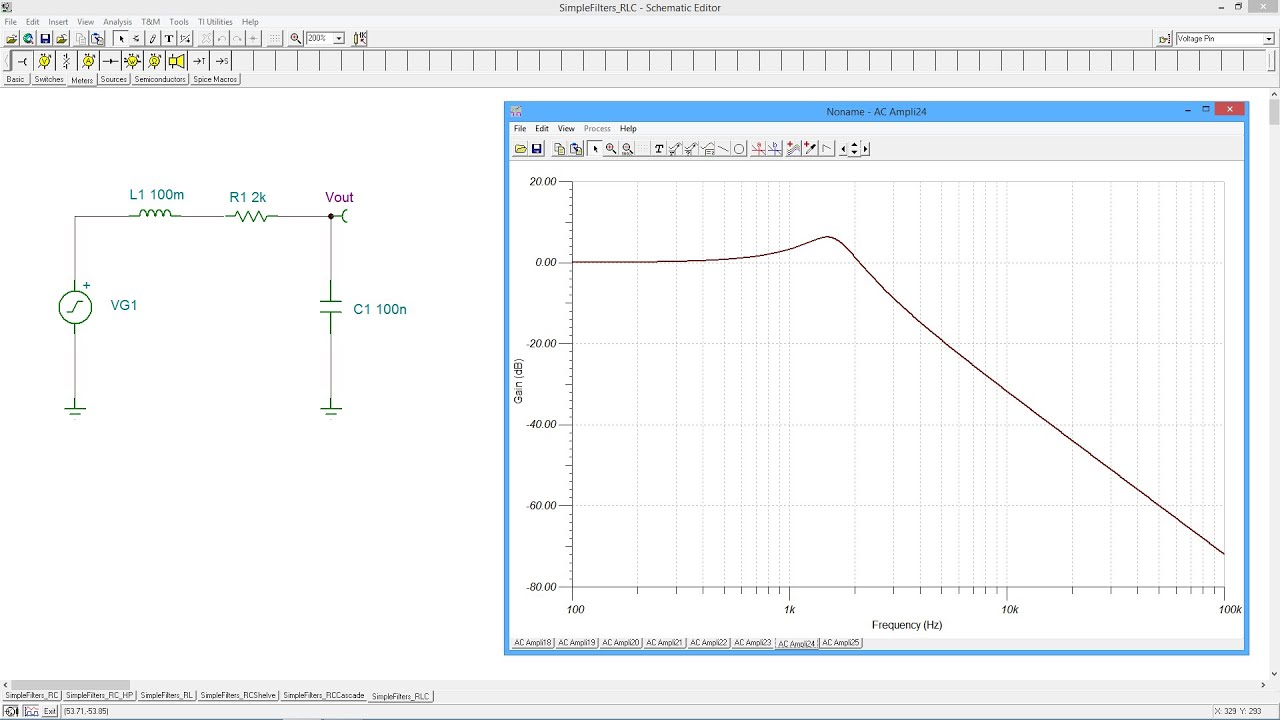Screen dimensions: 1280x720
Task: Save the schematic with the floppy disk icon
Action: 45,39
